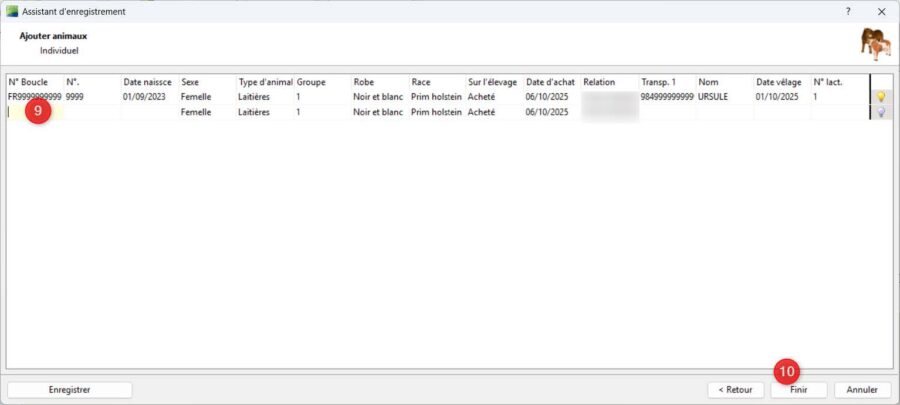This screenshot has width=900, height=405.
Task: Click the light bulb icon in second row
Action: pyautogui.click(x=881, y=113)
